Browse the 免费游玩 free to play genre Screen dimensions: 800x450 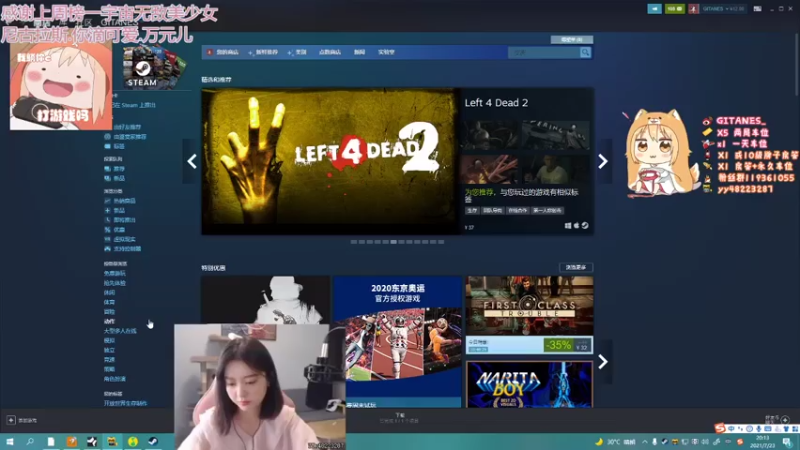115,273
